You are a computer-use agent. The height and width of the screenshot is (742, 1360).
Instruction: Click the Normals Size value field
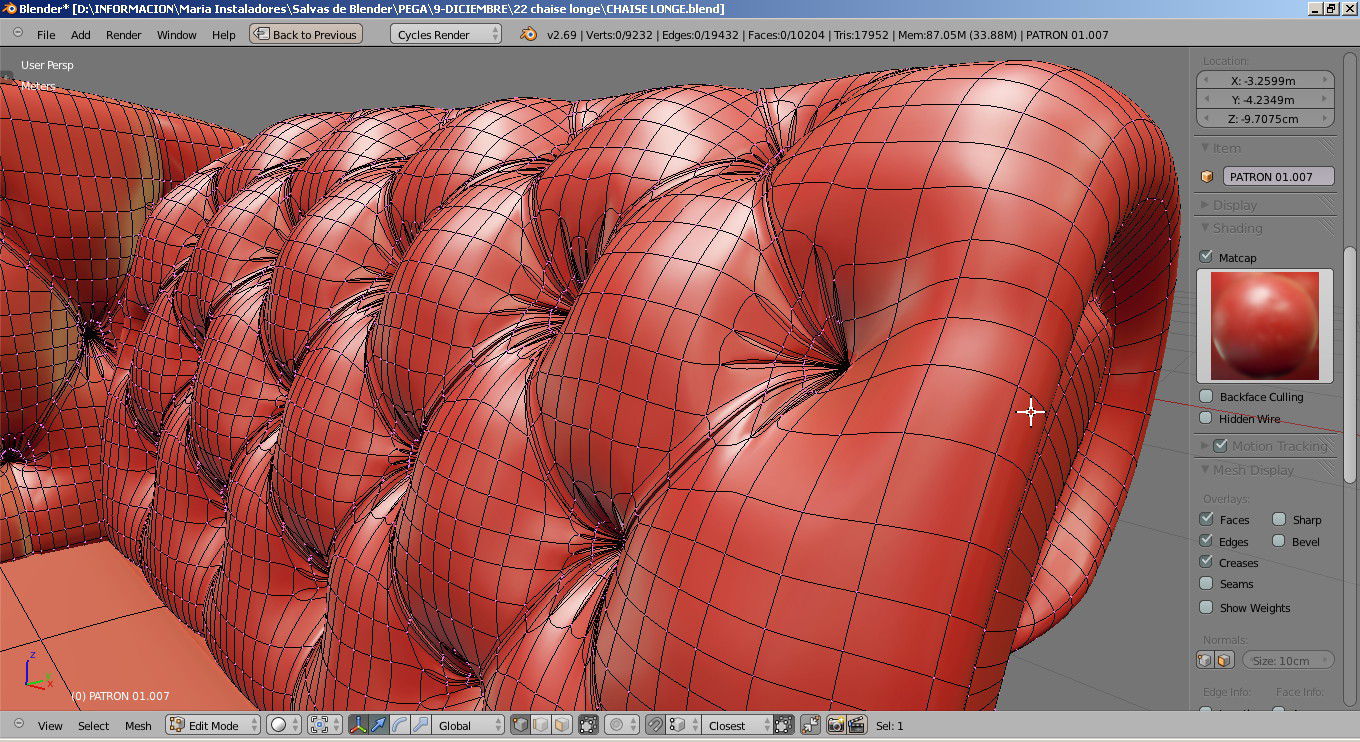[1288, 660]
